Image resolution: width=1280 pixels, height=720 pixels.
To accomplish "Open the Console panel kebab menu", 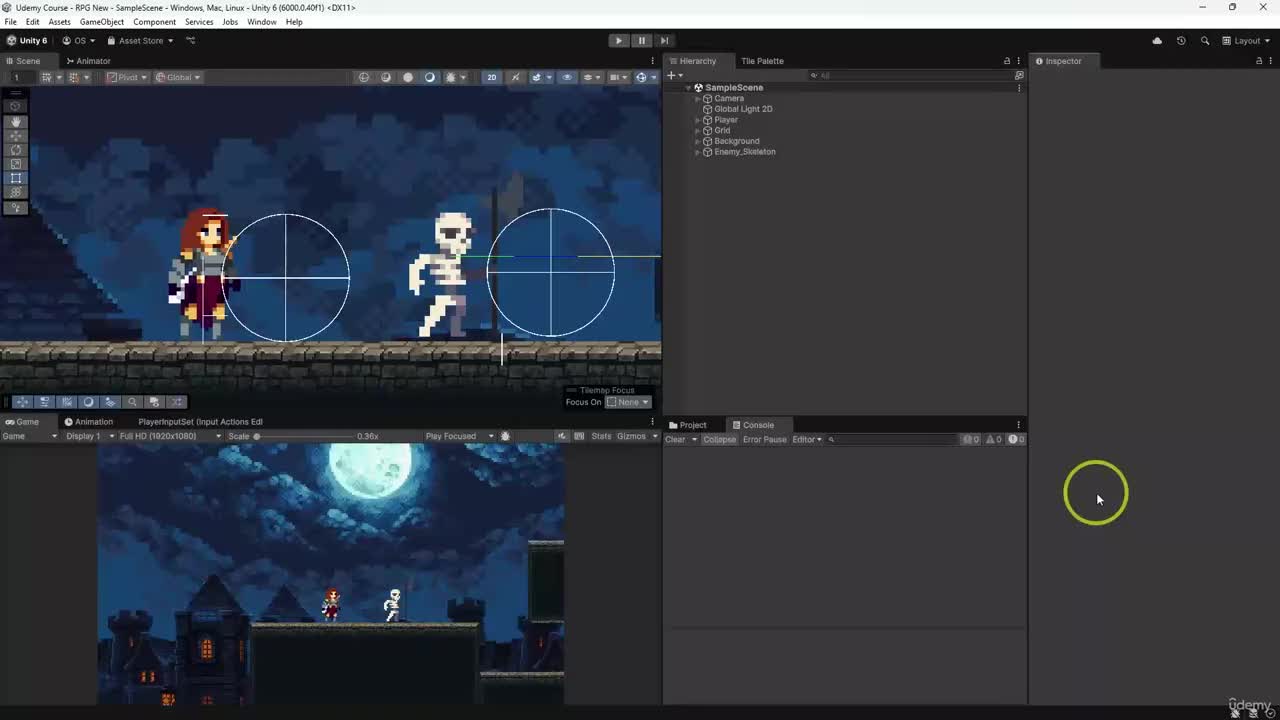I will click(x=1019, y=425).
